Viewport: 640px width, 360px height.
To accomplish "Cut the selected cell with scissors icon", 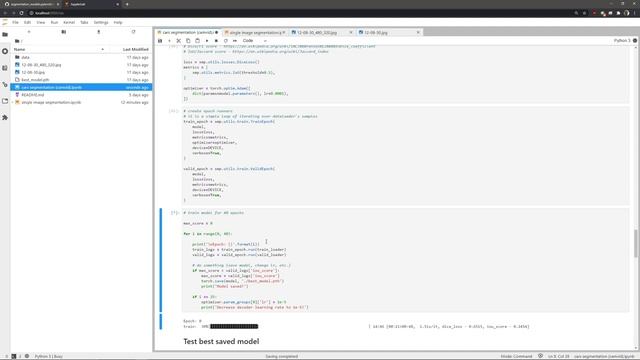I will [179, 41].
